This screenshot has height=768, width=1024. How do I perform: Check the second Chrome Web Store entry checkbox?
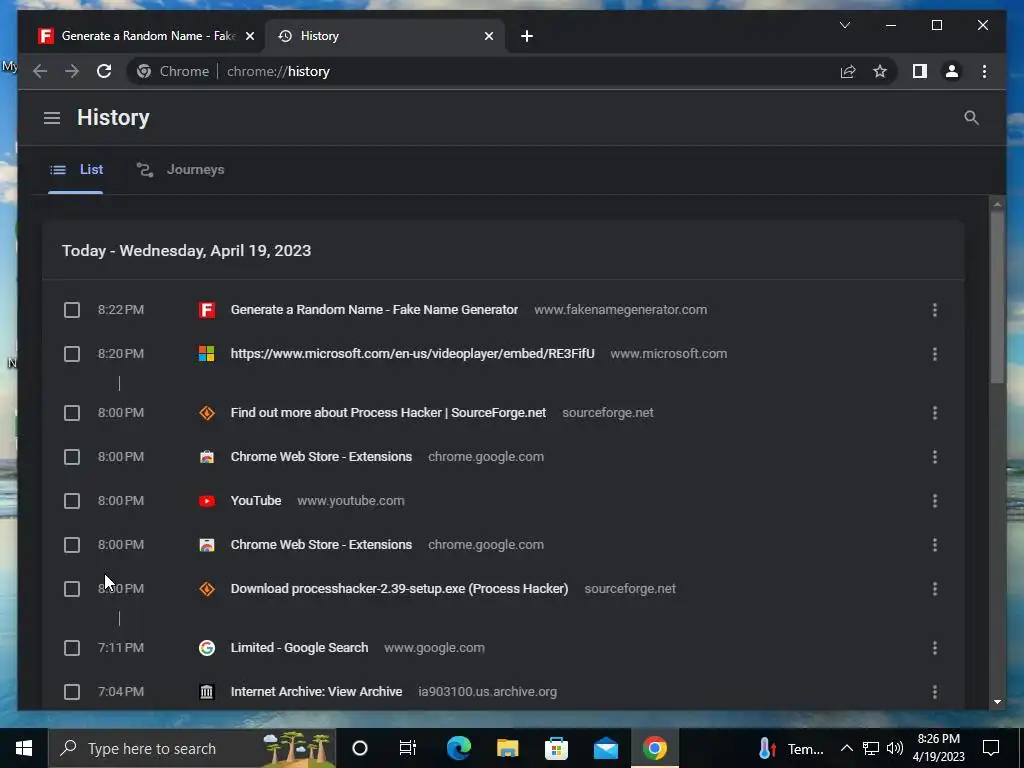coord(72,545)
